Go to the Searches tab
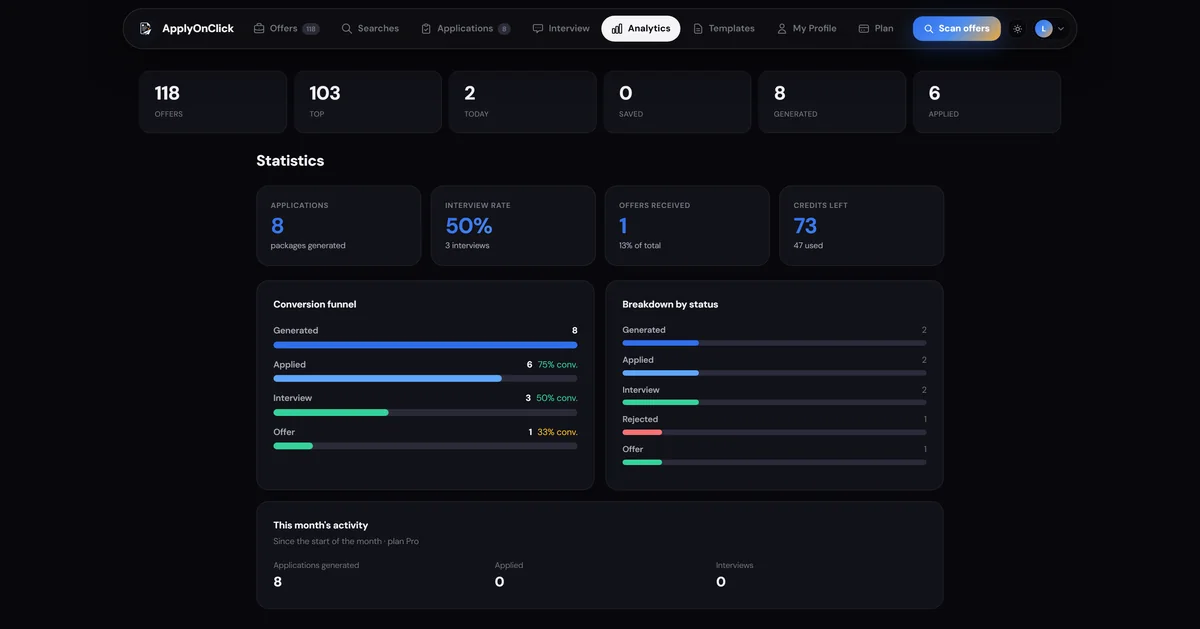 click(370, 29)
